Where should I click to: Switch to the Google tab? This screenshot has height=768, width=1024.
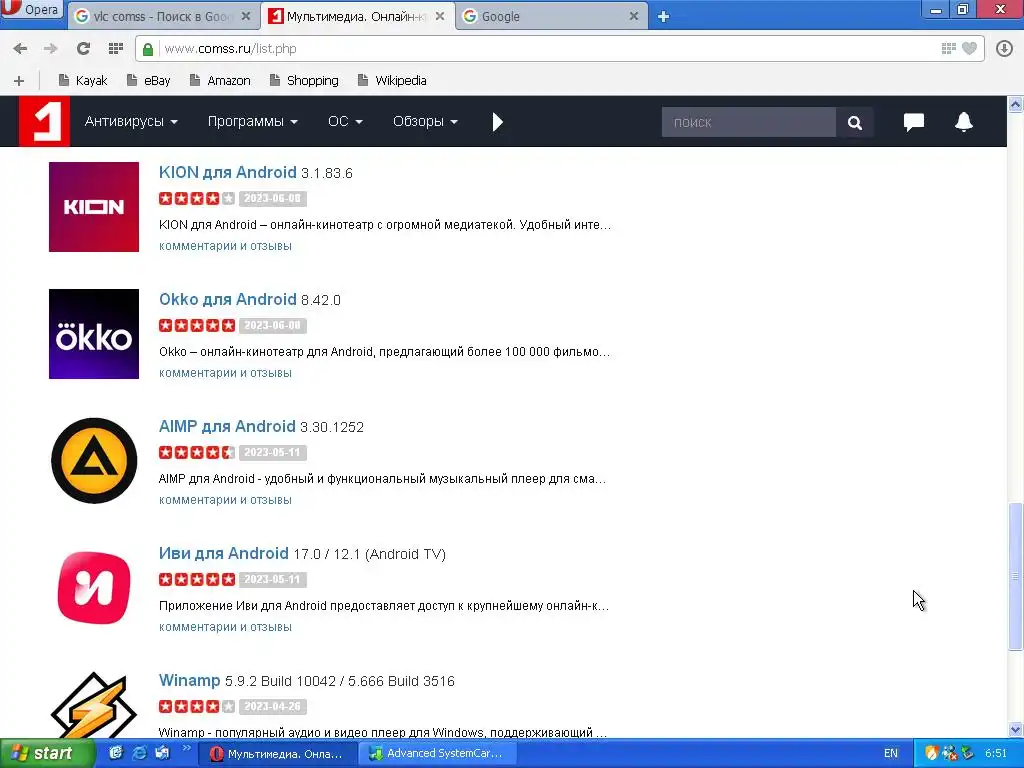pyautogui.click(x=552, y=16)
